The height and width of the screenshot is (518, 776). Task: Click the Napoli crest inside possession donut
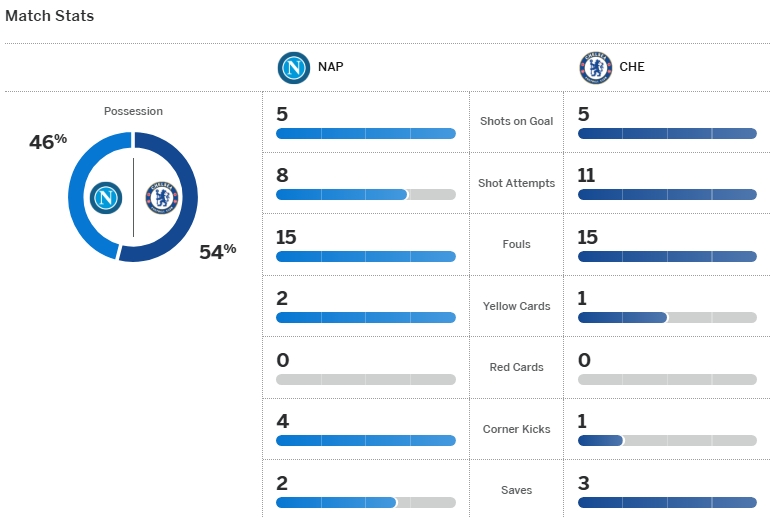(107, 197)
